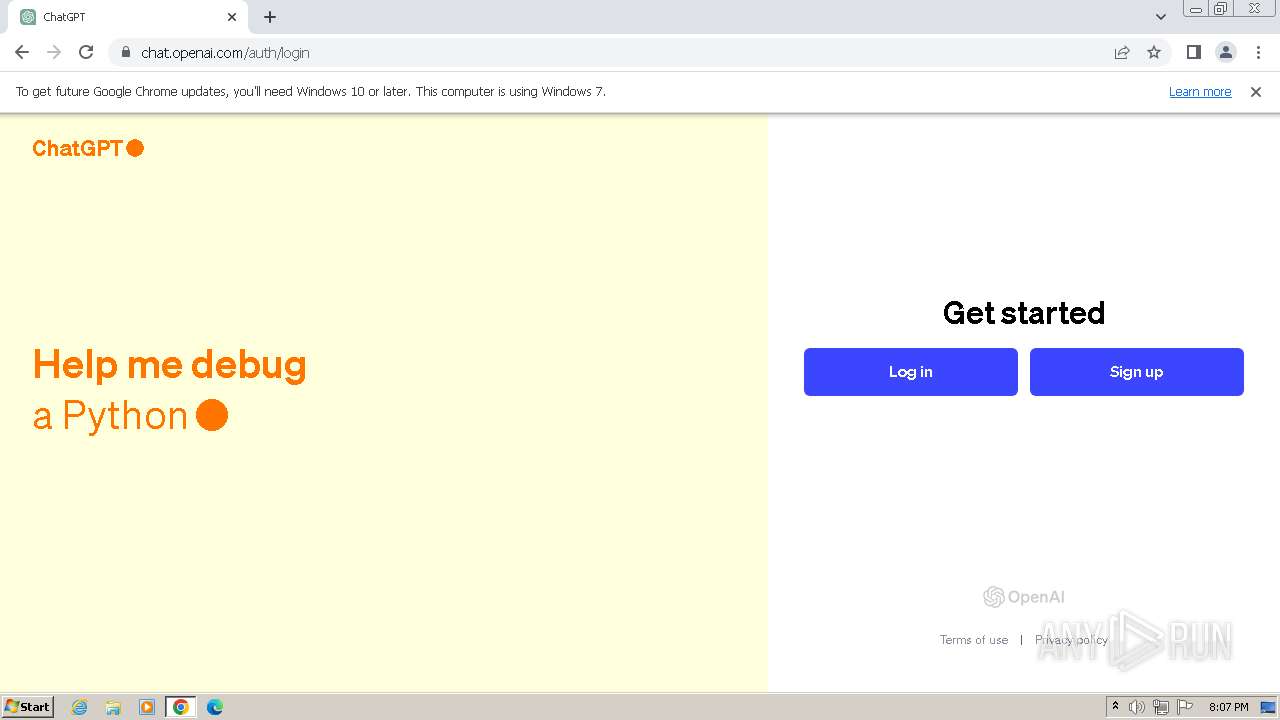The image size is (1280, 720).
Task: Click the Log in button
Action: click(x=911, y=372)
